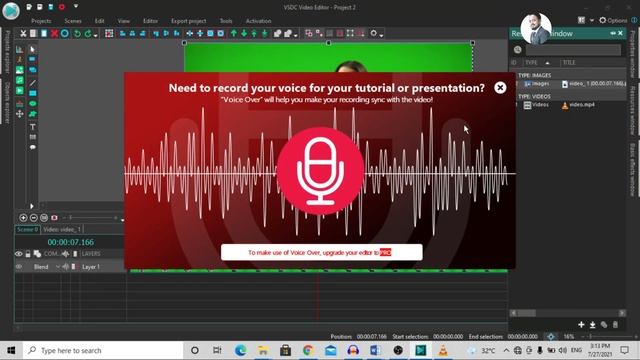Open the Tools menu

tap(226, 21)
